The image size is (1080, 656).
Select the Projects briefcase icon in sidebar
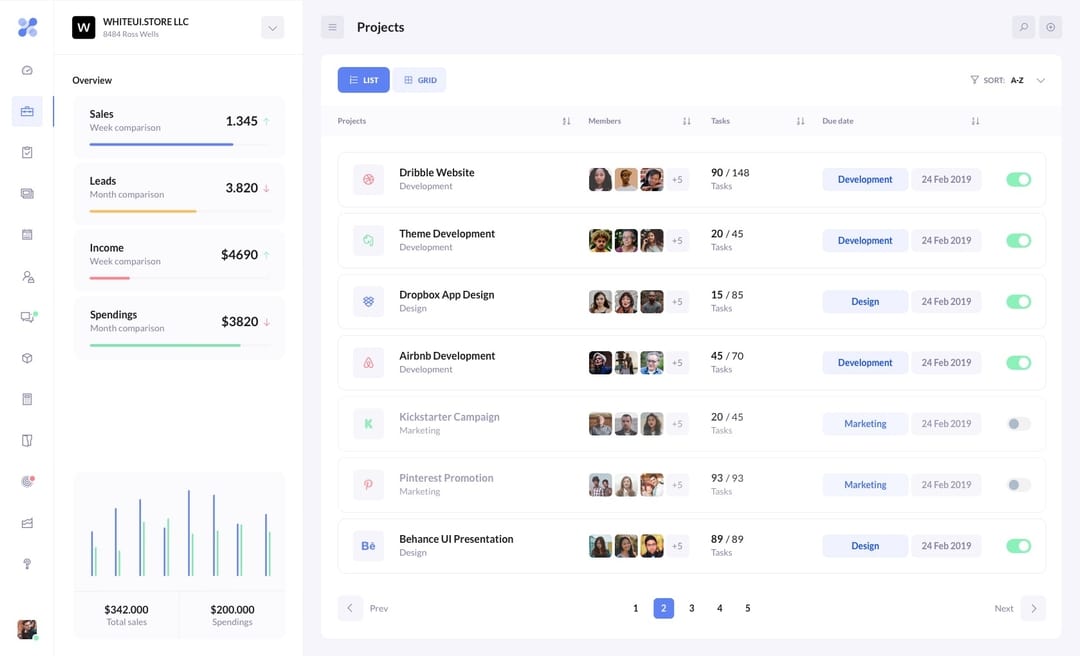tap(27, 111)
